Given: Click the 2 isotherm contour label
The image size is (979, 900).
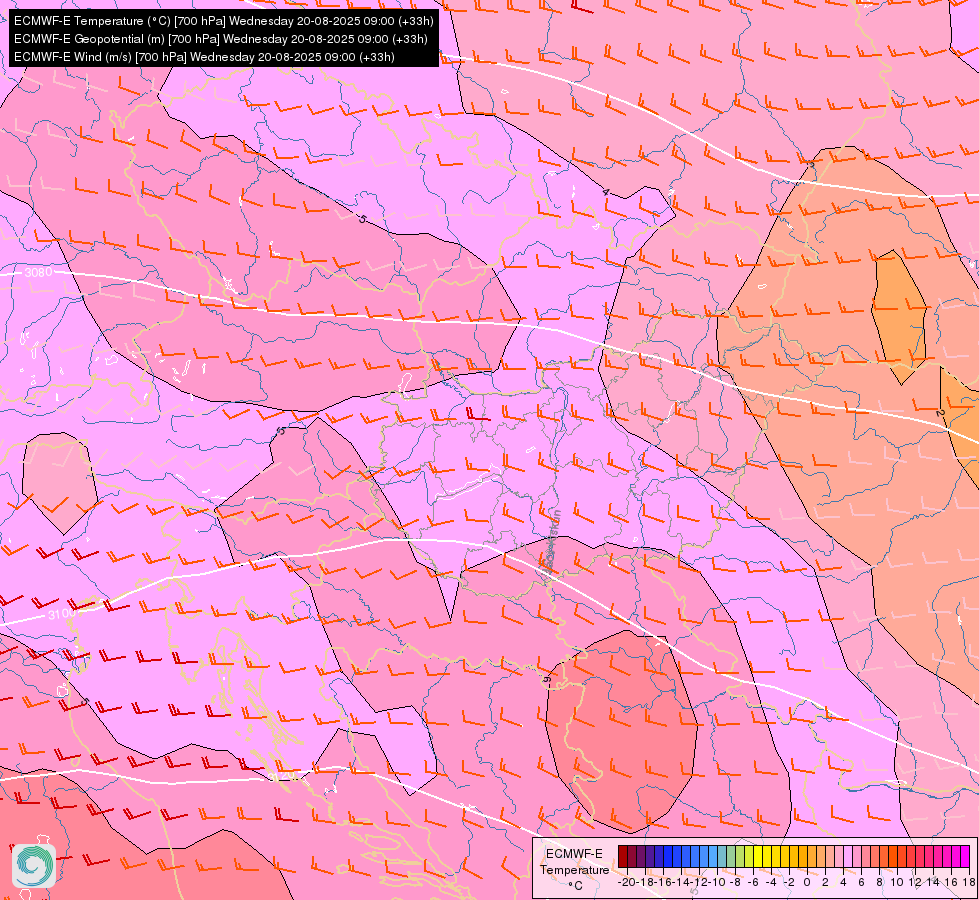Looking at the screenshot, I should click(940, 413).
